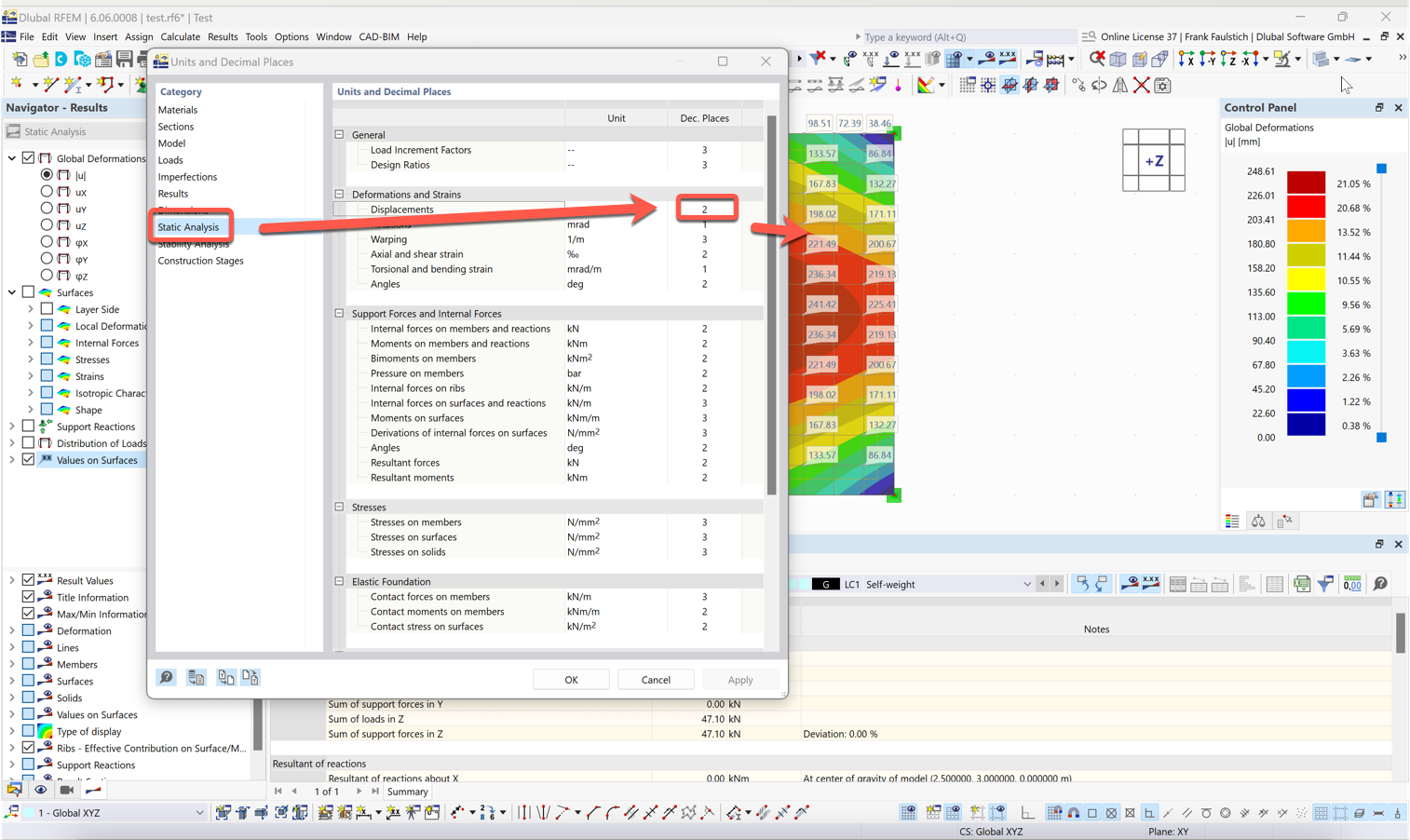Select the ux deformation radio button
The image size is (1410, 840).
point(47,192)
